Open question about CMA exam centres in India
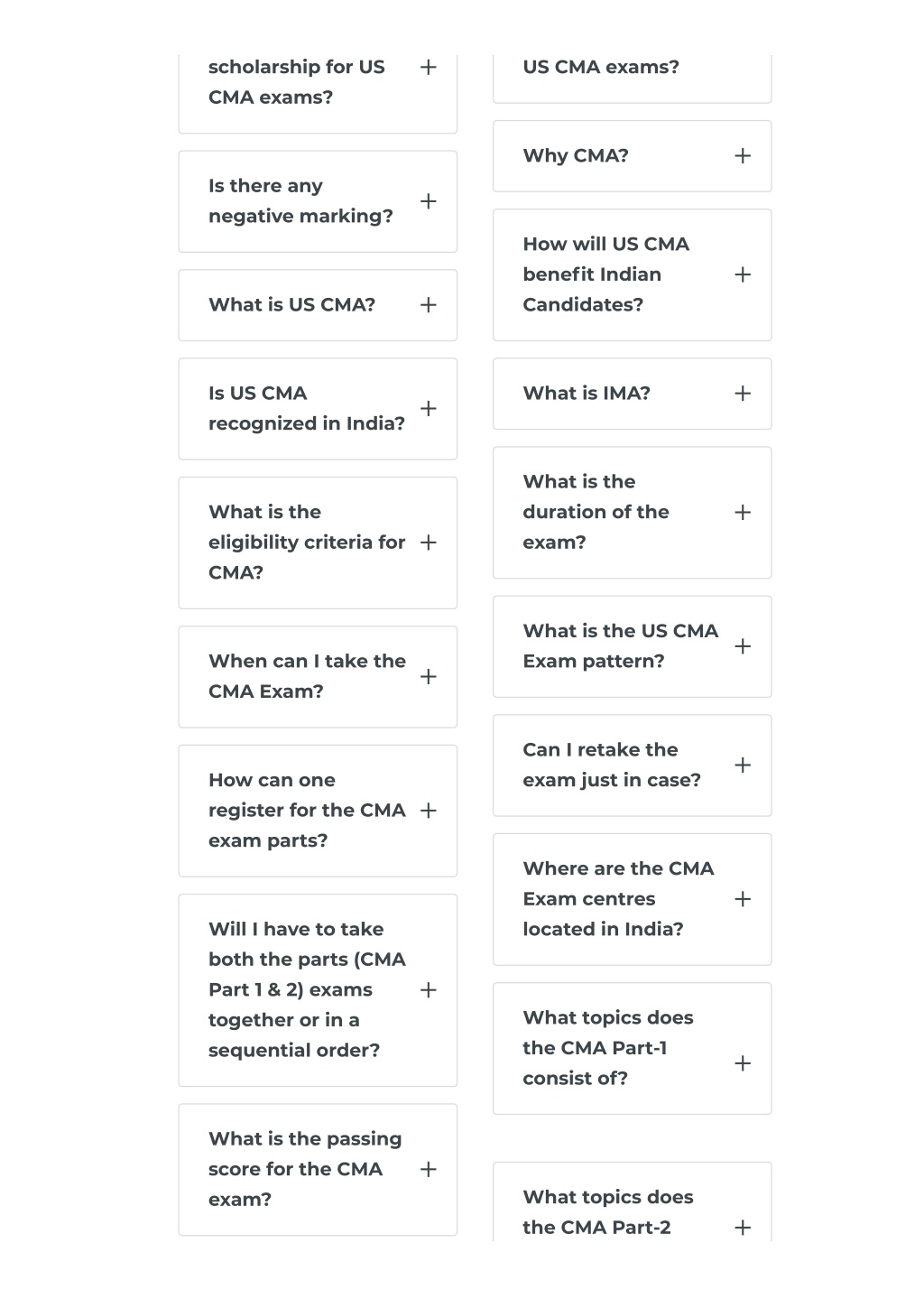Viewport: 924px width, 1308px height. pyautogui.click(x=632, y=899)
